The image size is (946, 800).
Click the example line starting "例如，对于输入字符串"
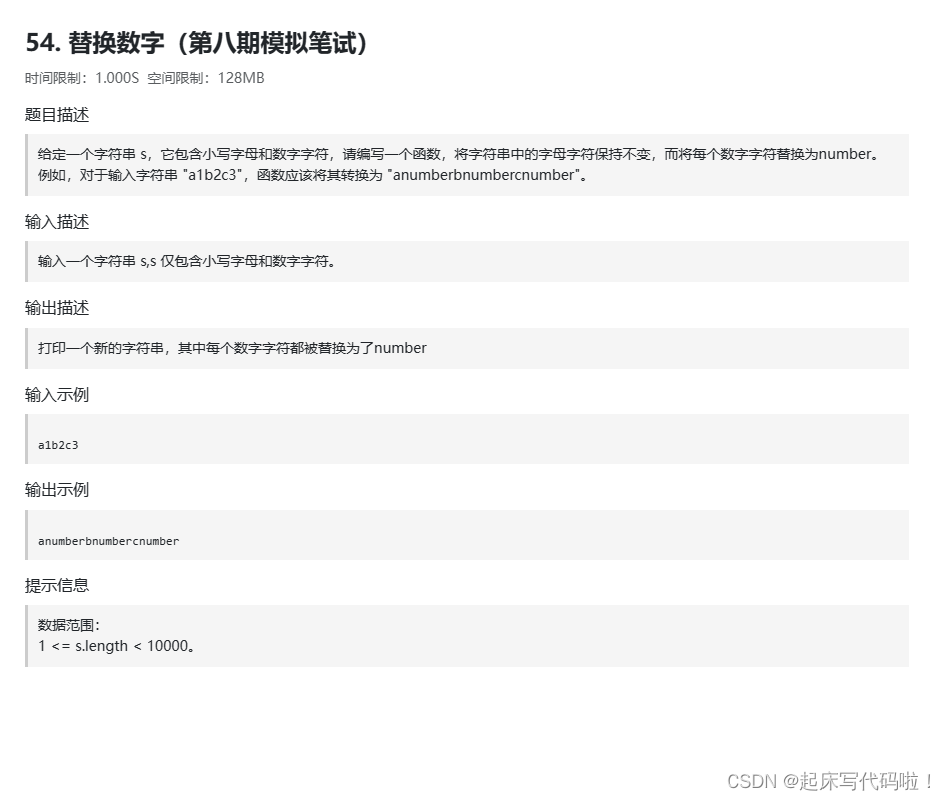click(x=313, y=175)
